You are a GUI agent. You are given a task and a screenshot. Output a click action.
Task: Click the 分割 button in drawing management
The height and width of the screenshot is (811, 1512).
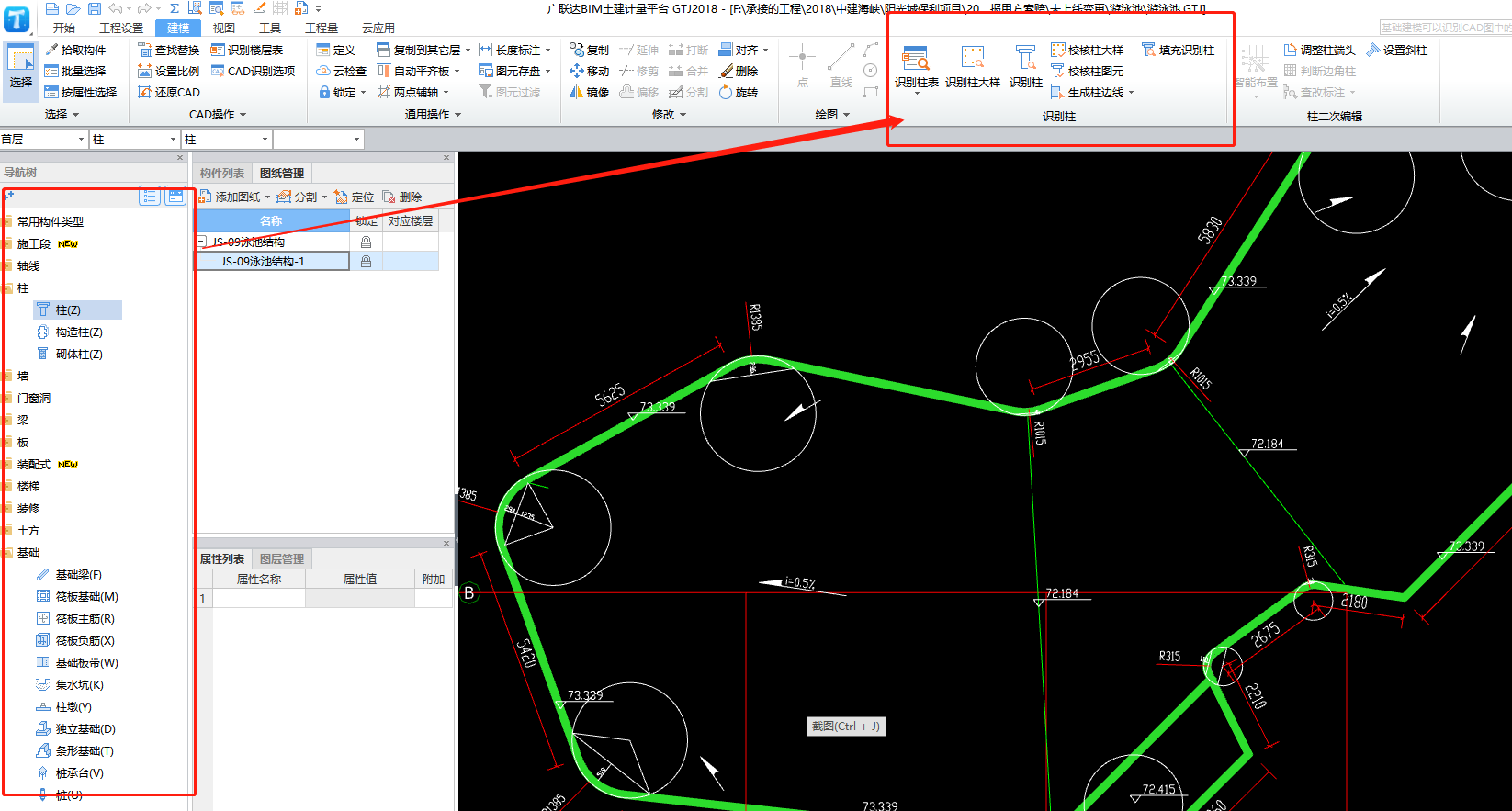(298, 197)
